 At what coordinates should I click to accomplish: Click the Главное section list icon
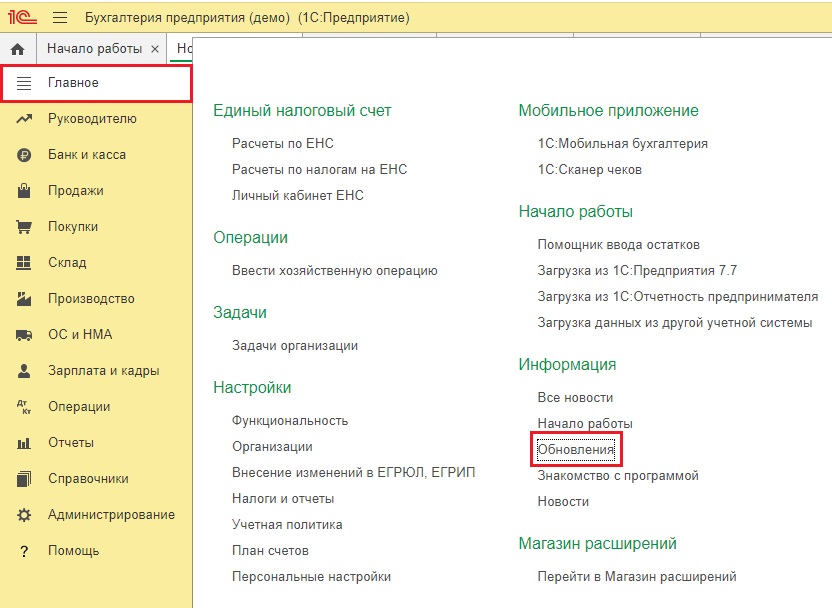pos(24,83)
